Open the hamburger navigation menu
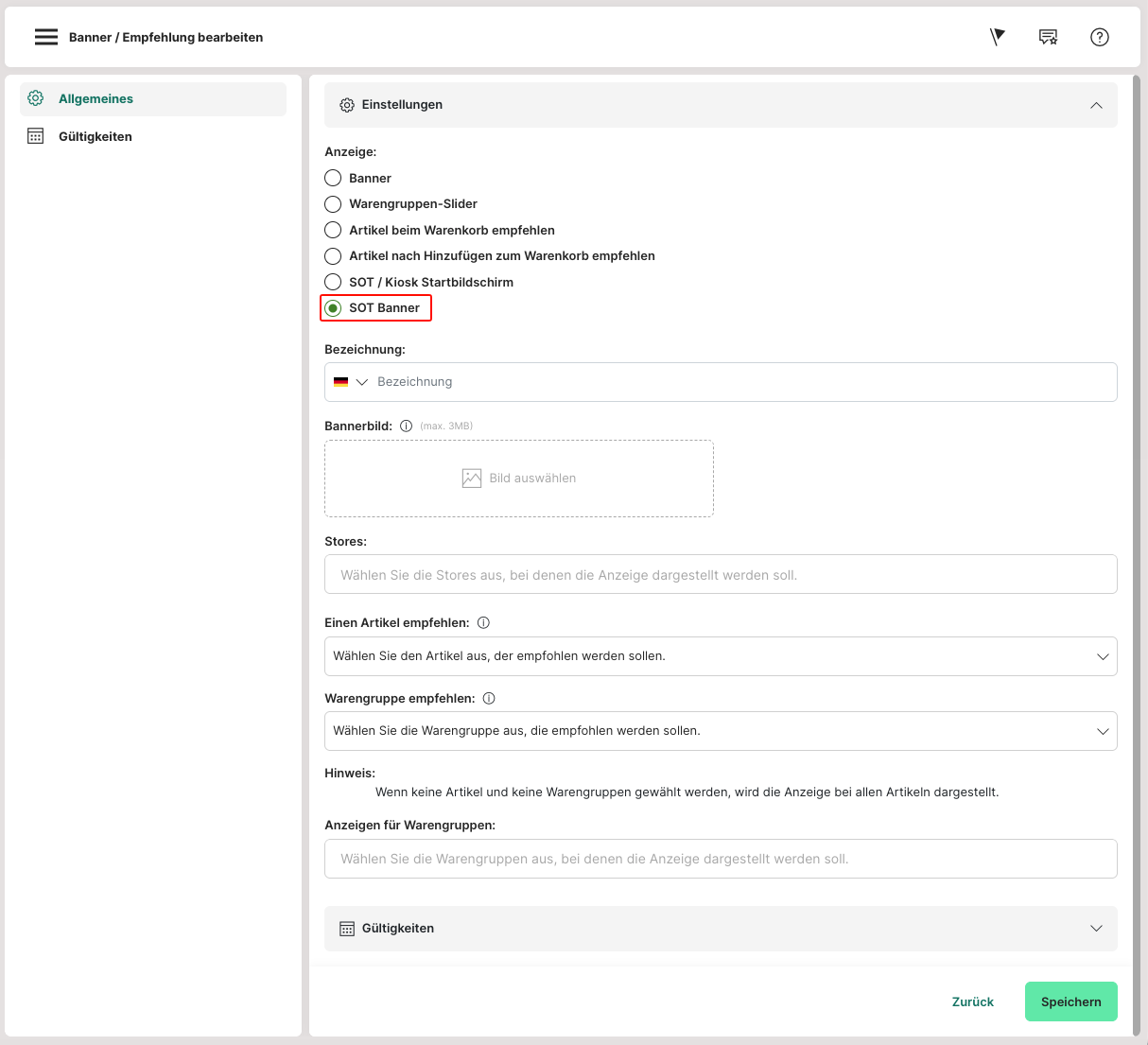This screenshot has height=1045, width=1148. point(46,37)
